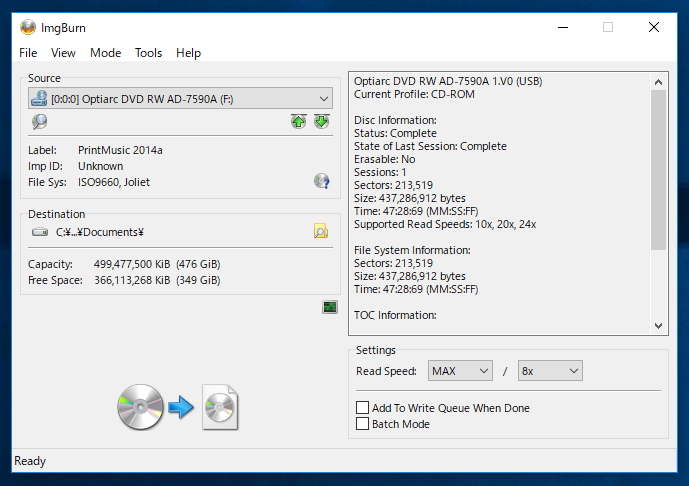Screen dimensions: 689x486
Task: Click the ImgBurn logo in title bar
Action: [x=28, y=27]
